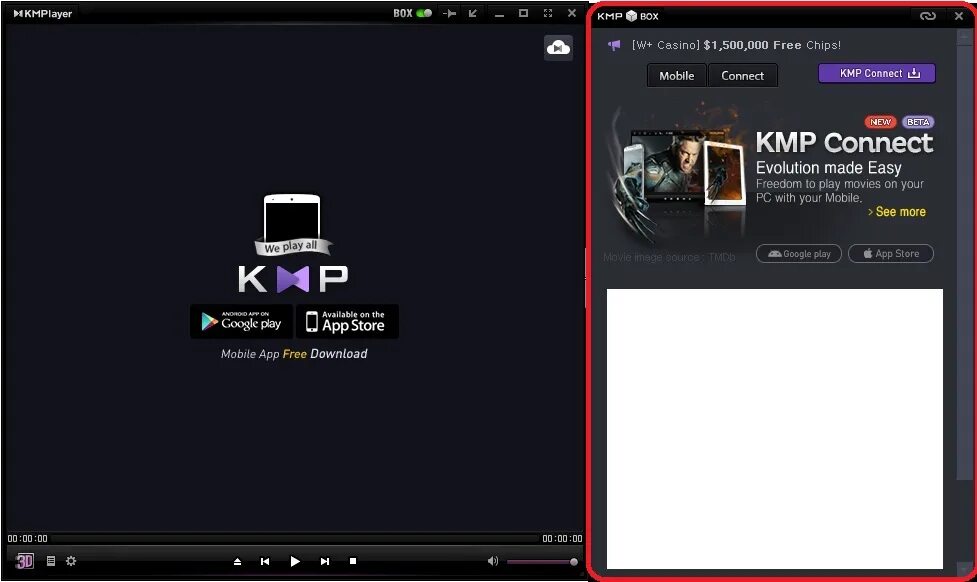Switch to the Mobile tab
Image resolution: width=977 pixels, height=582 pixels.
tap(676, 75)
